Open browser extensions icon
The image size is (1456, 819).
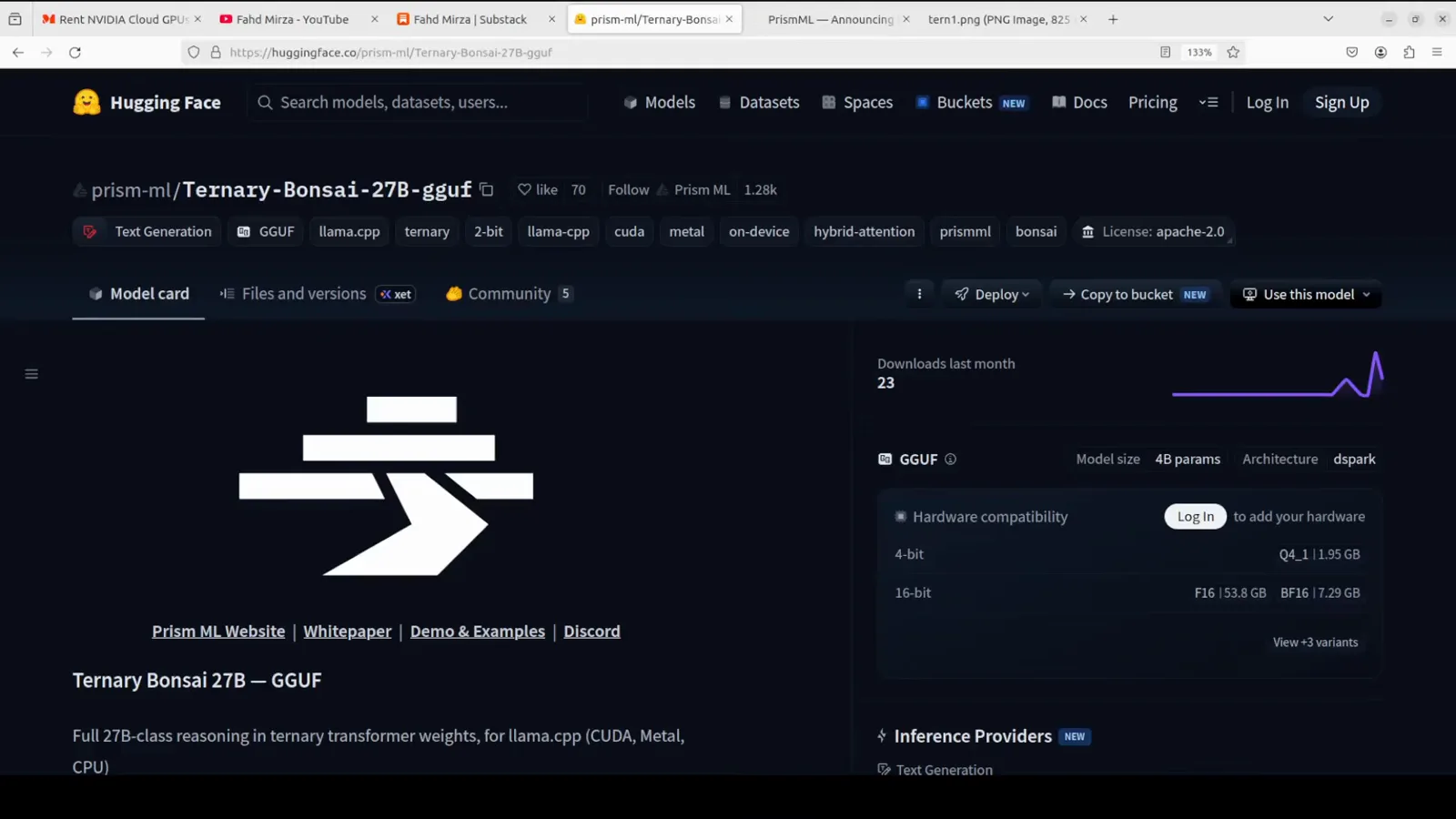[1409, 53]
